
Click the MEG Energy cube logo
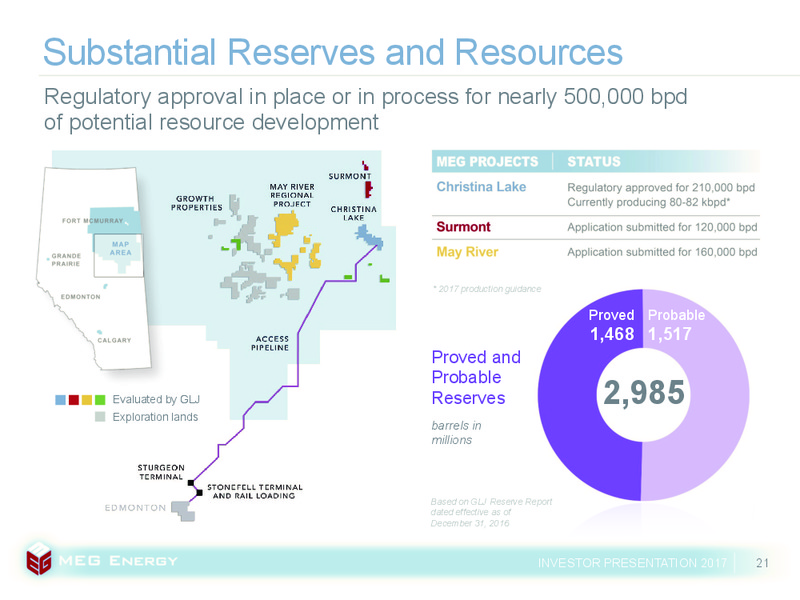39,559
